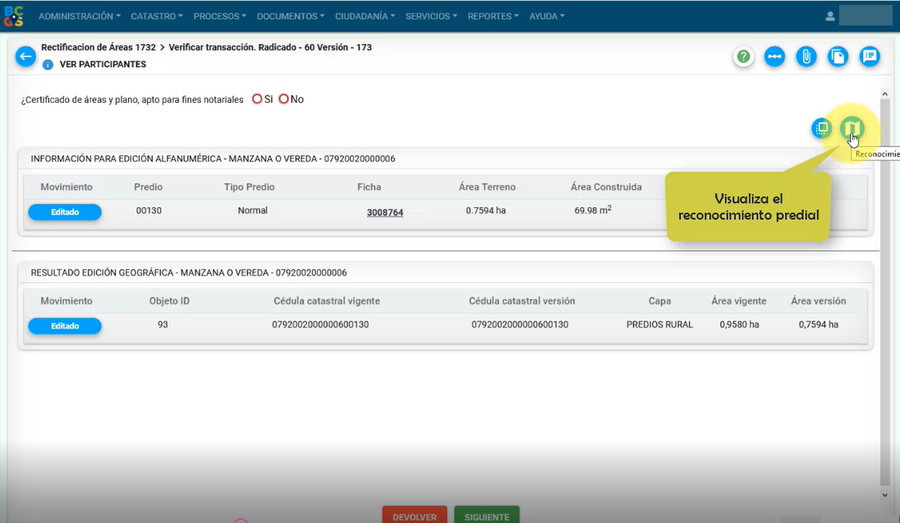Open the comments chat bubble icon
Screen dimensions: 900x523
(x=870, y=56)
